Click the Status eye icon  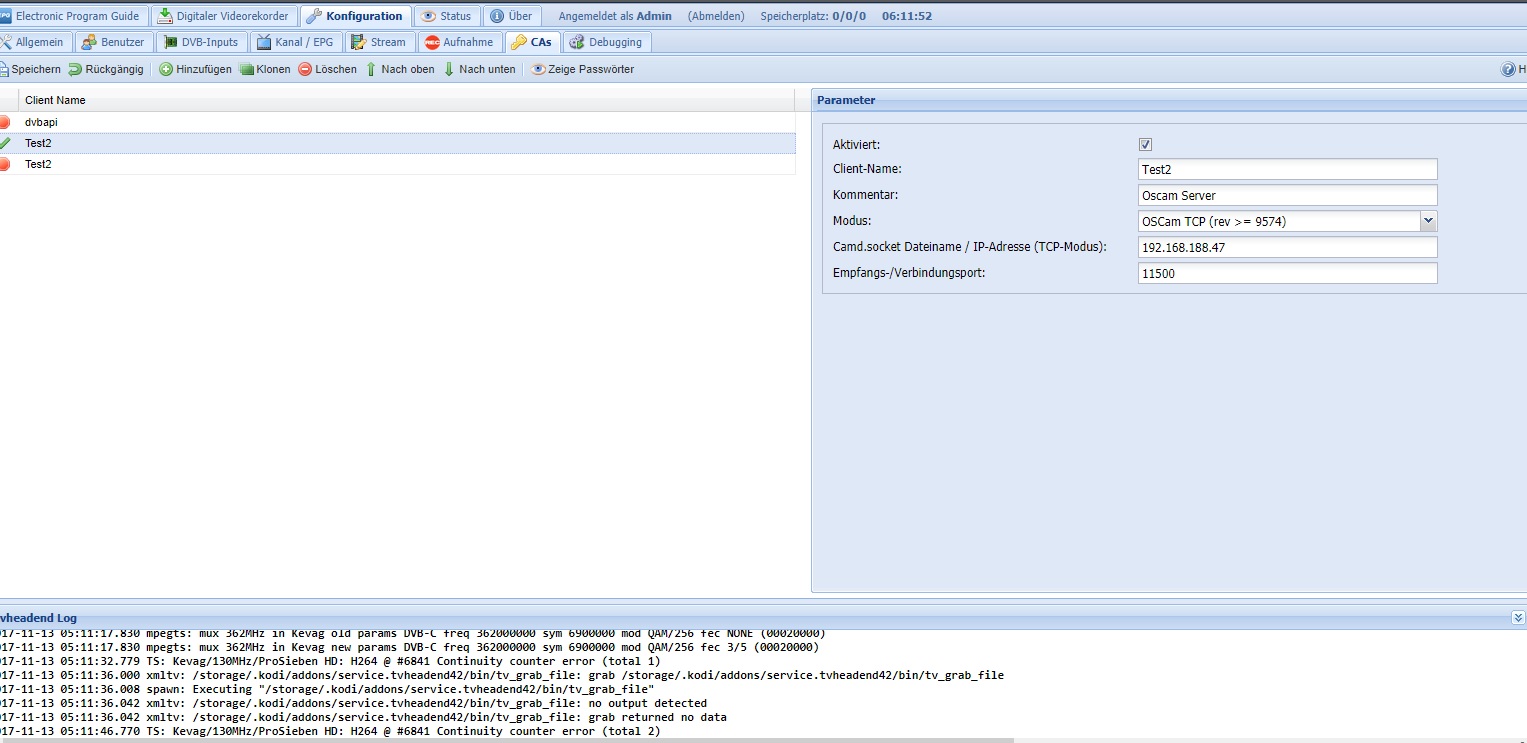428,16
